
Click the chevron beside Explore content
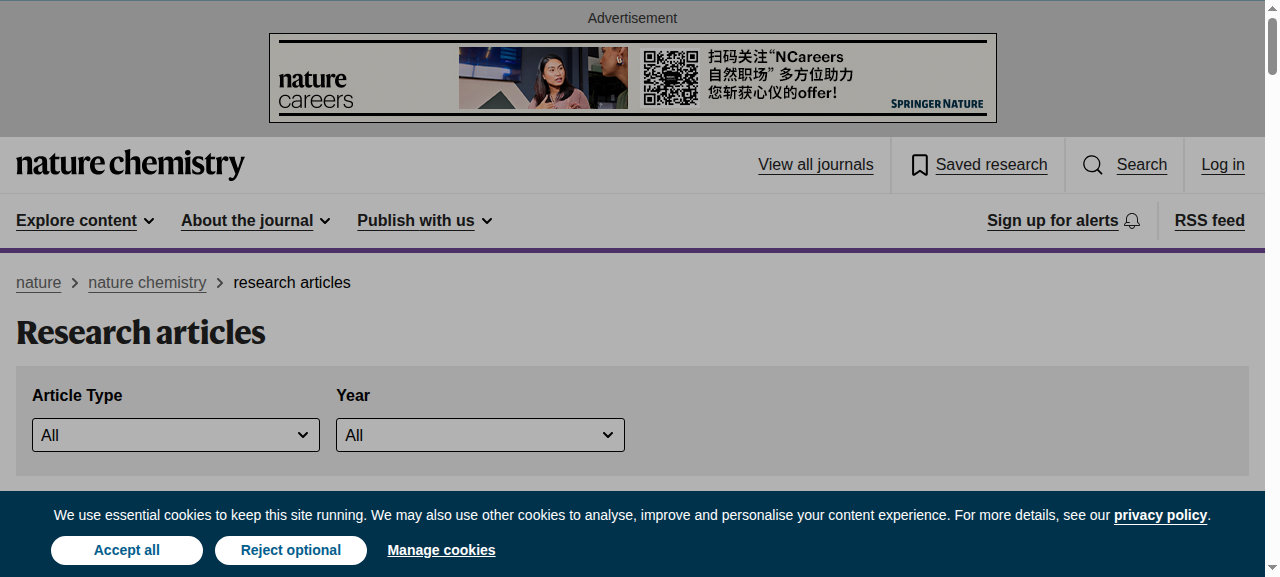[149, 221]
